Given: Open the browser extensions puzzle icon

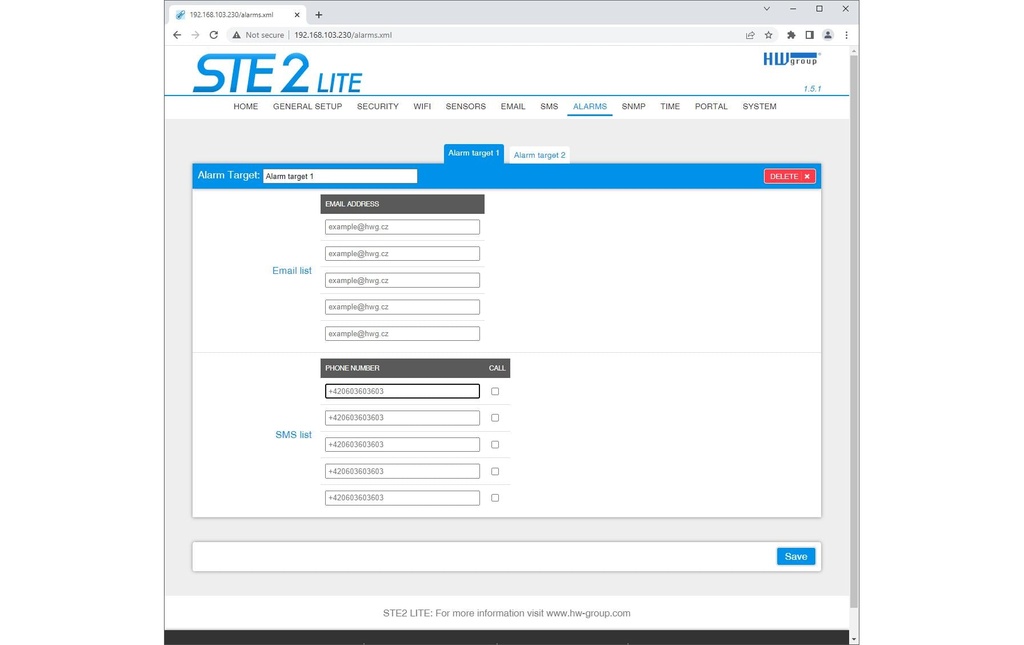Looking at the screenshot, I should 791,35.
